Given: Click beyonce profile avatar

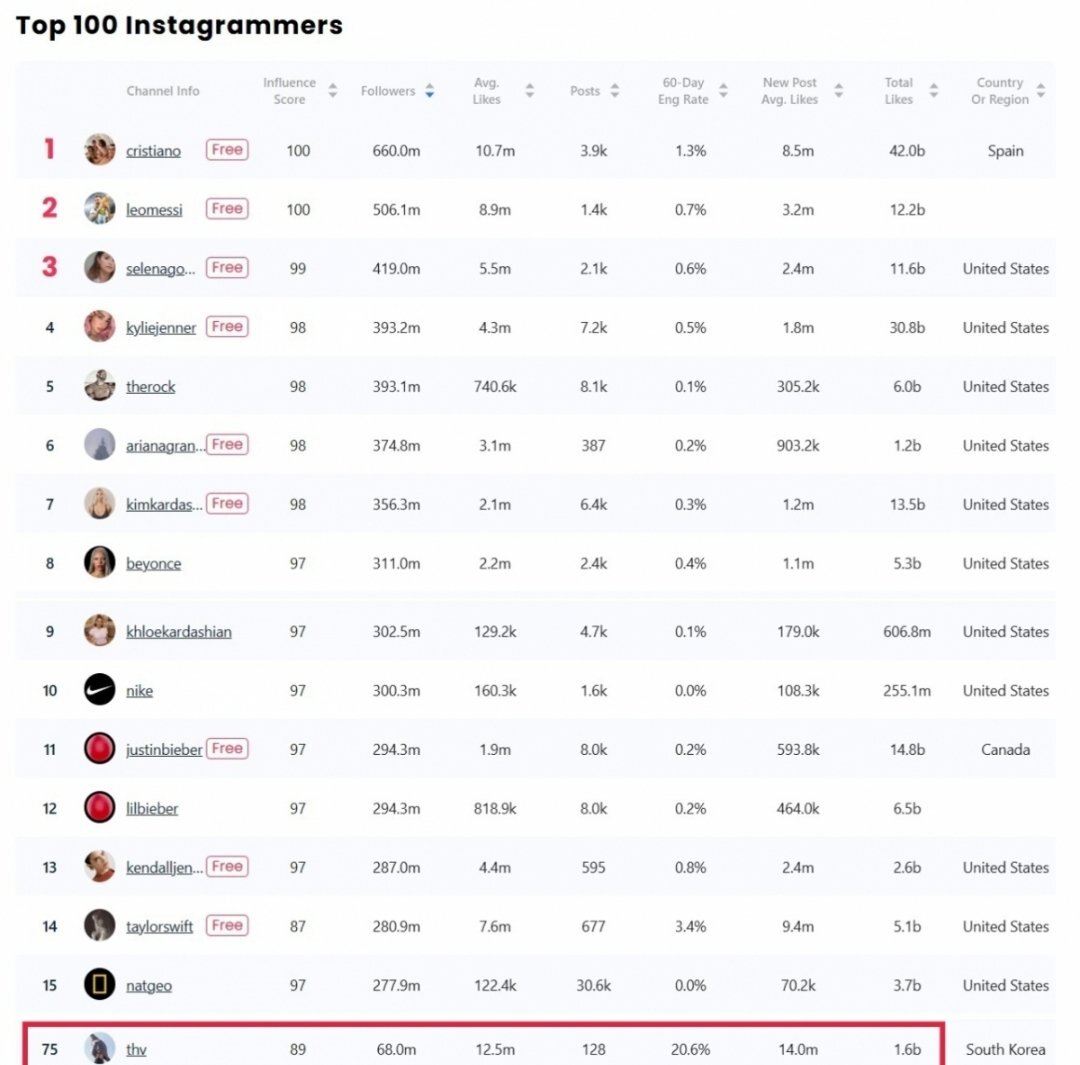Looking at the screenshot, I should (x=100, y=562).
